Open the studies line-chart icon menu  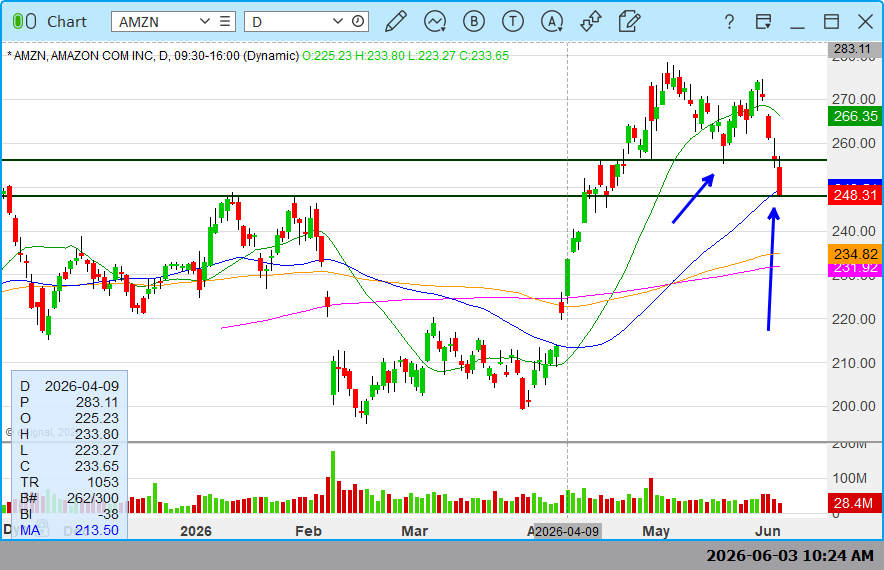pyautogui.click(x=435, y=21)
